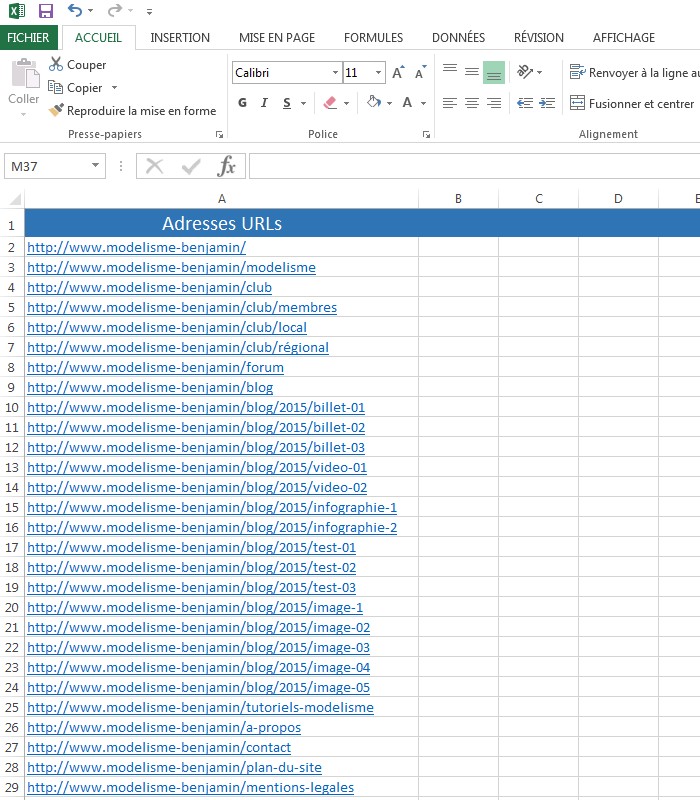The image size is (700, 800).
Task: Toggle italic (I) formatting
Action: tap(264, 103)
